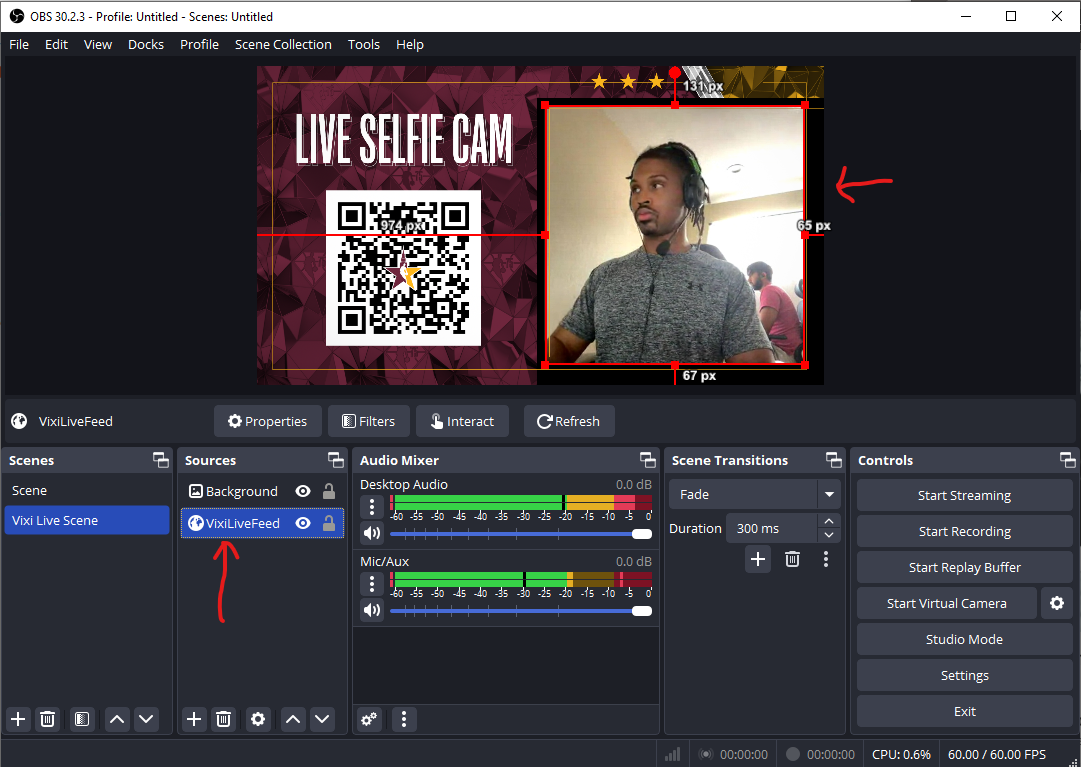The image size is (1081, 767).
Task: Move selected source down with arrow
Action: [322, 718]
